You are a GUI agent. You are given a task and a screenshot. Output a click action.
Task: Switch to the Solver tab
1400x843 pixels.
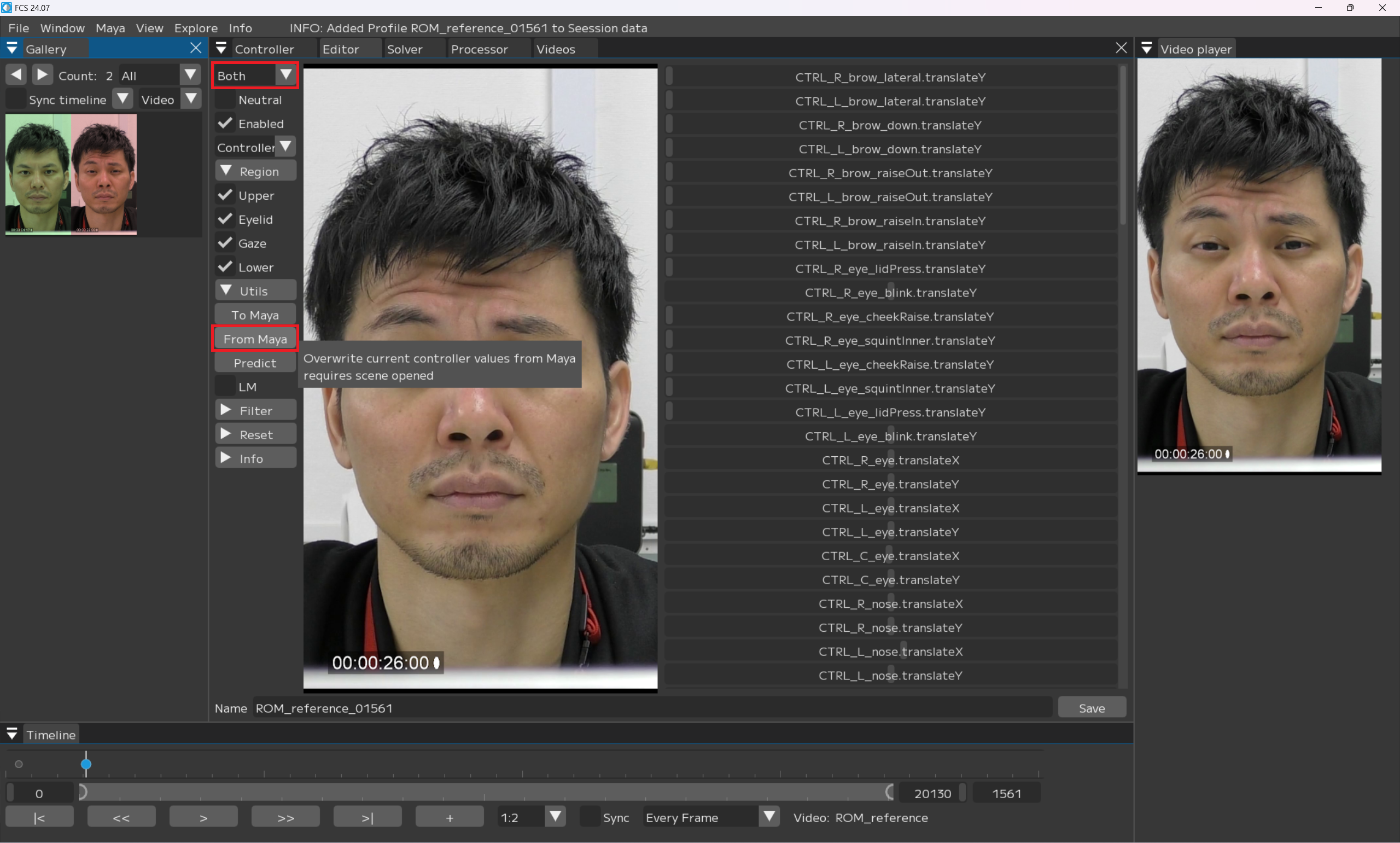(x=404, y=49)
